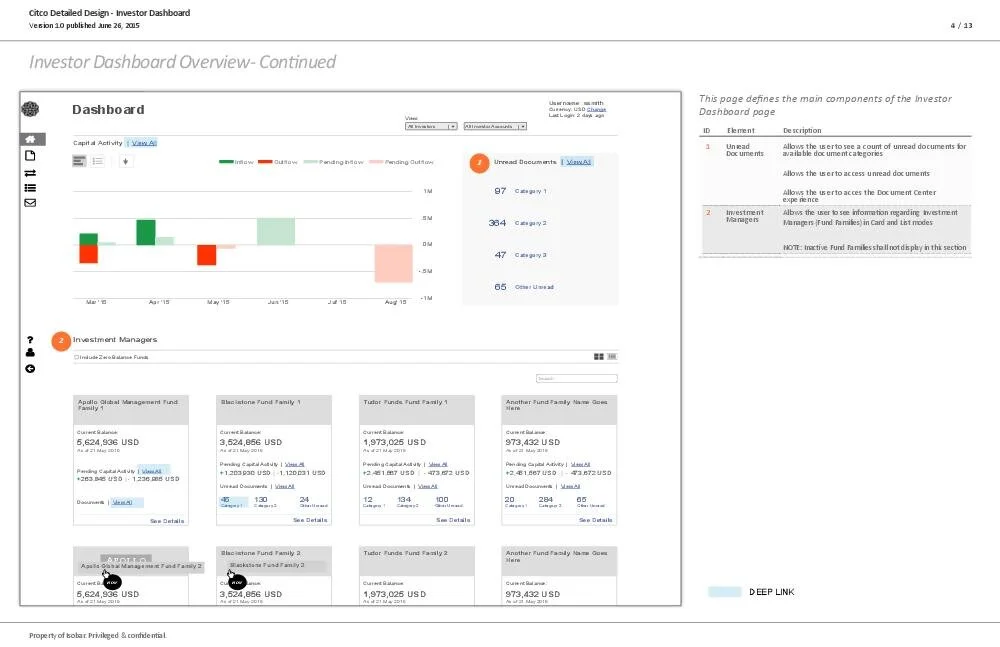Viewport: 1000px width, 647px height.
Task: Click Blackstone Fund Family 1 card title
Action: (x=260, y=402)
